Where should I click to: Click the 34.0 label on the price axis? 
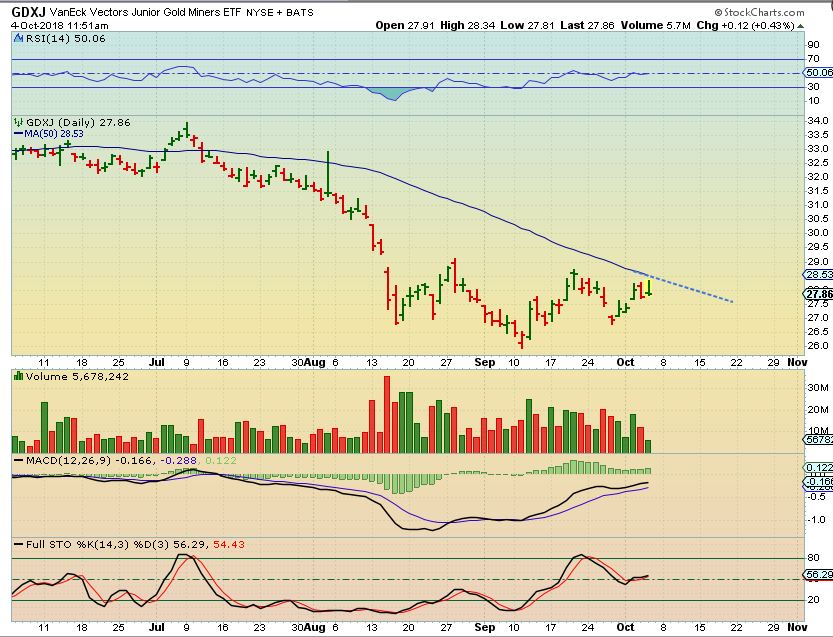tap(818, 121)
